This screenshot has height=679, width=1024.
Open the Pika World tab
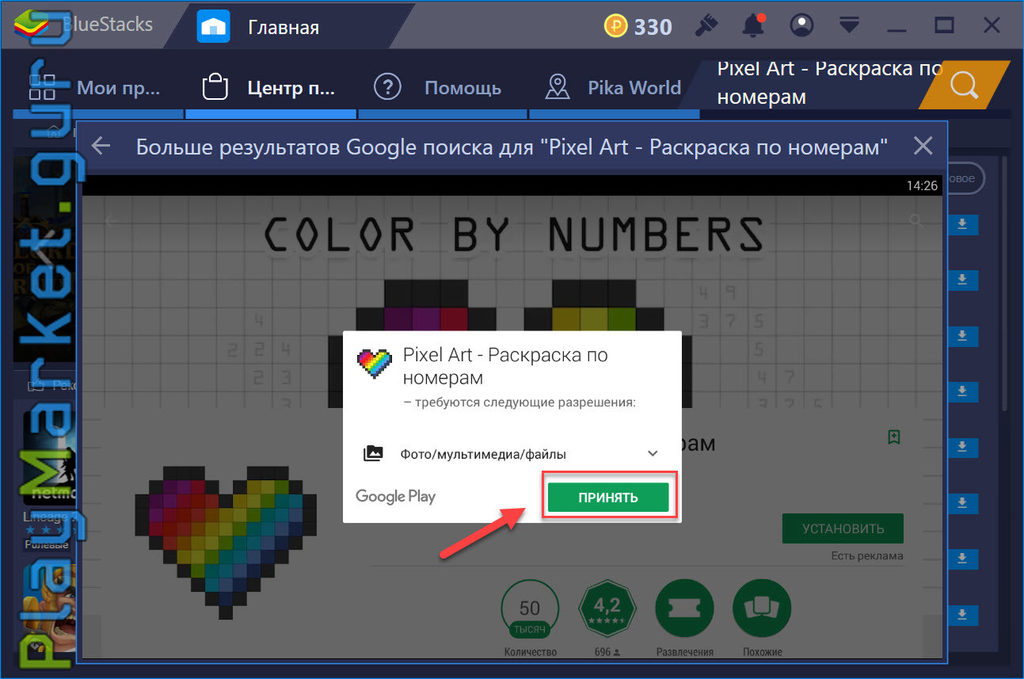tap(614, 87)
